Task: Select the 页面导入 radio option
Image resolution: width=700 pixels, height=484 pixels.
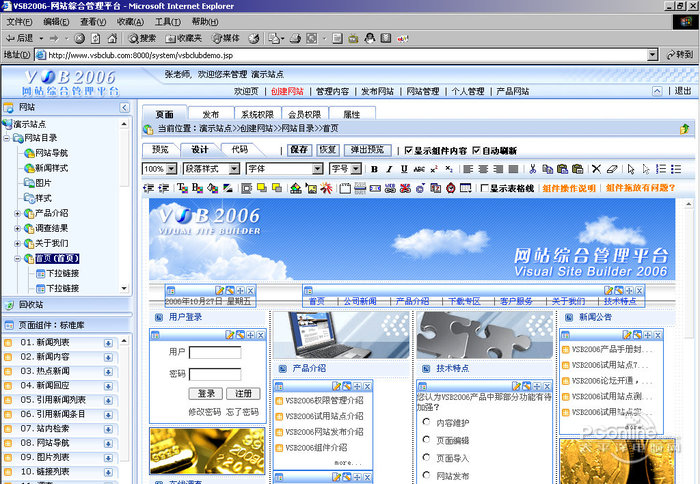Action: pos(426,457)
